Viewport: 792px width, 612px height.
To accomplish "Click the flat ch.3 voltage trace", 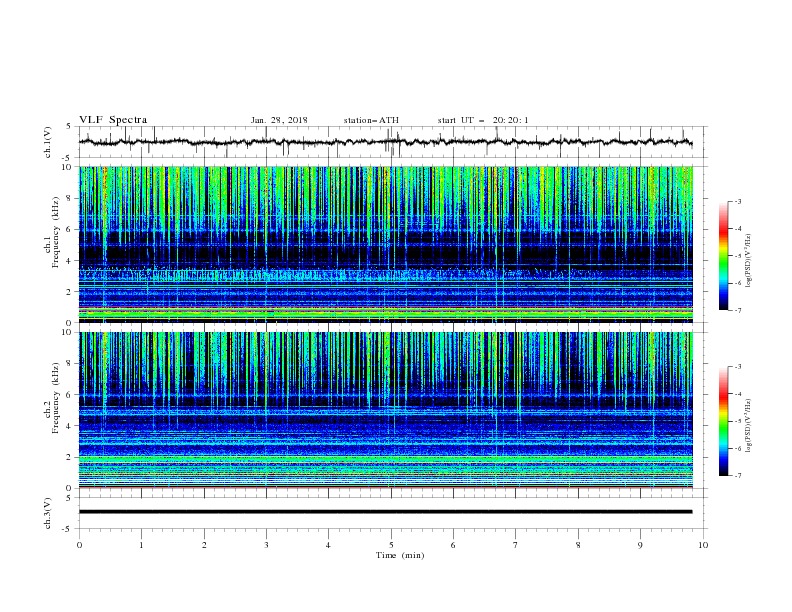I will tap(385, 512).
